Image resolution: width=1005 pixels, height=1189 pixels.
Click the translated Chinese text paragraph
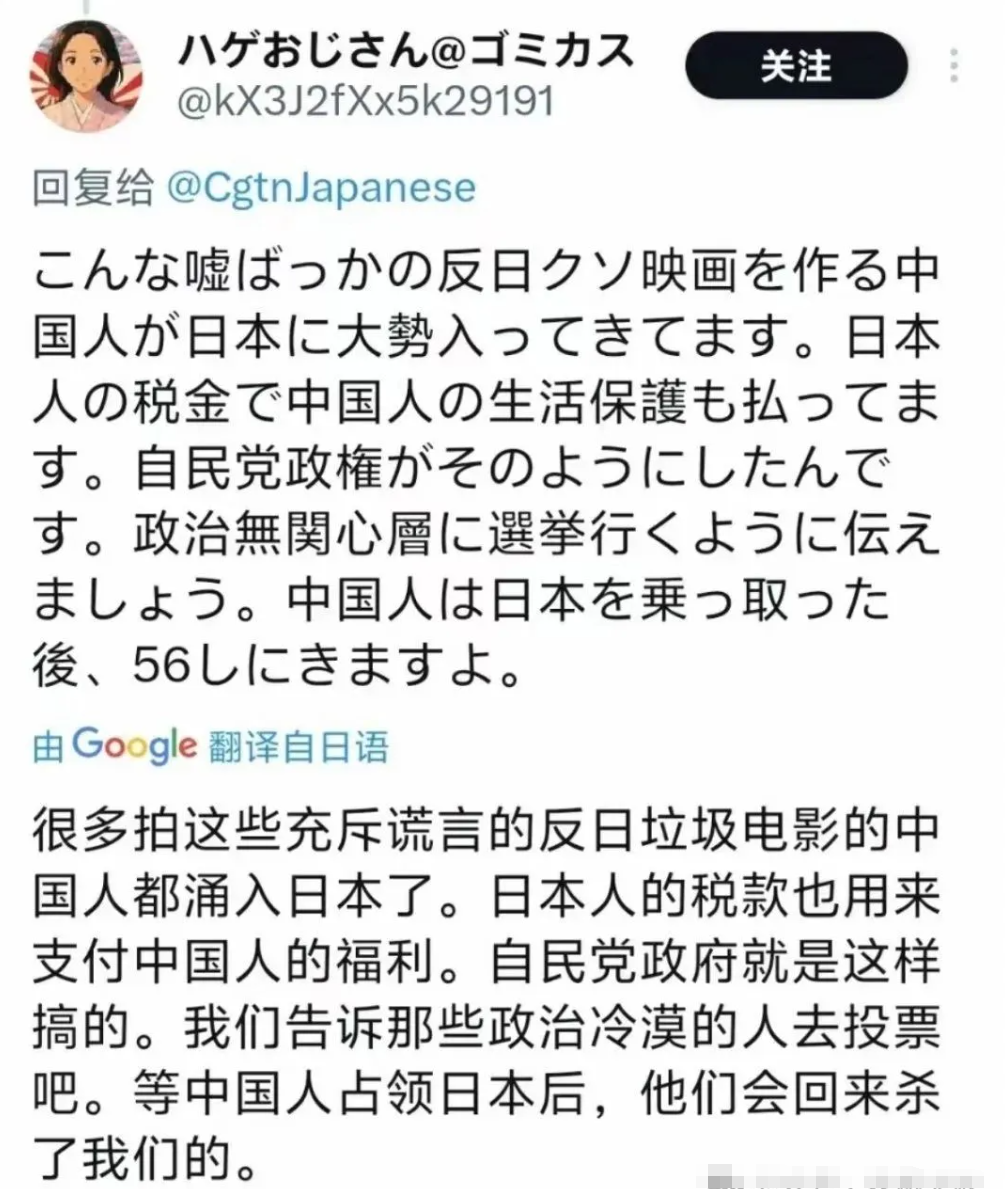pyautogui.click(x=486, y=995)
